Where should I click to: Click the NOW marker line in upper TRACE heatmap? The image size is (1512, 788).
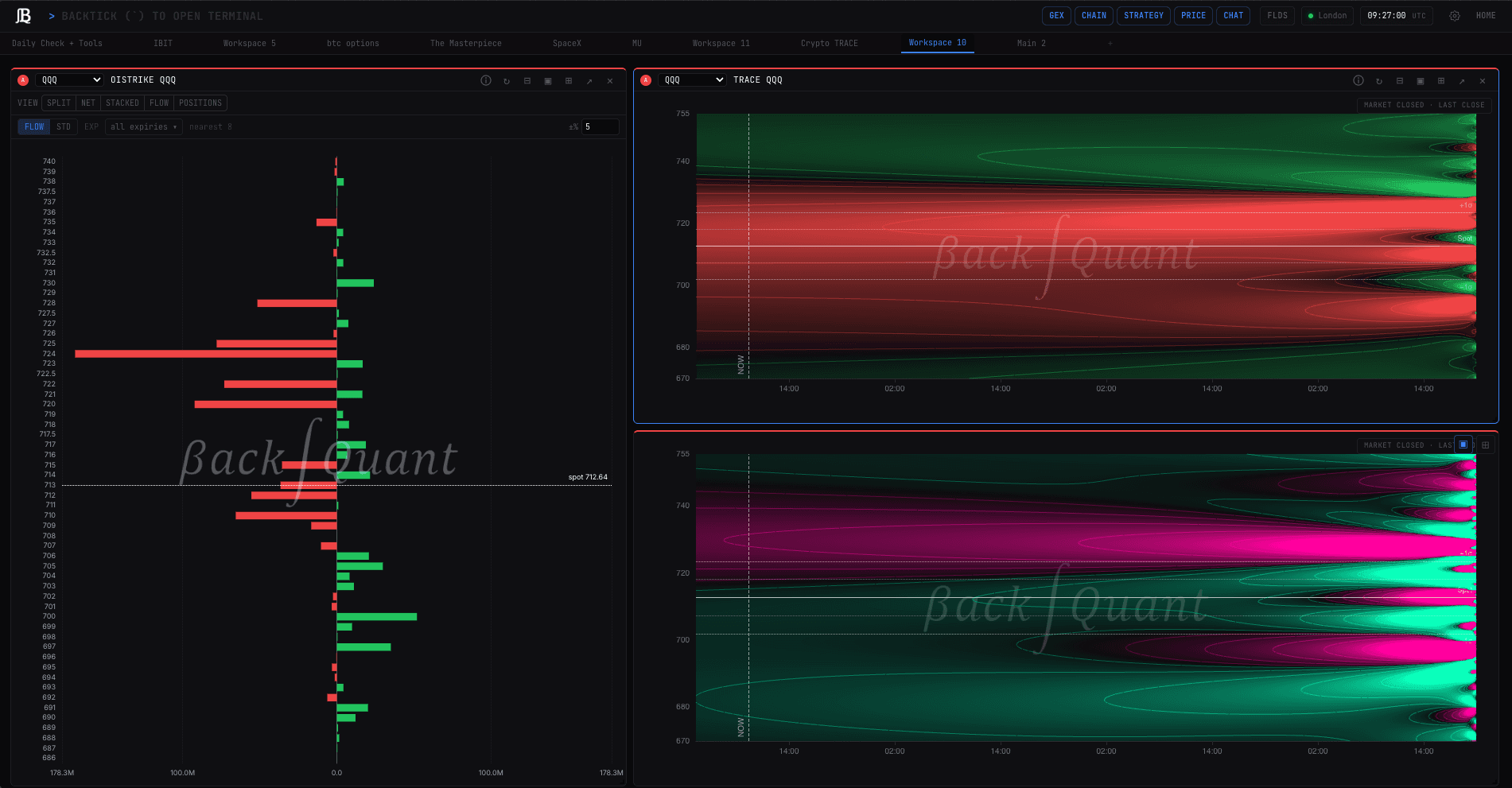tap(748, 246)
